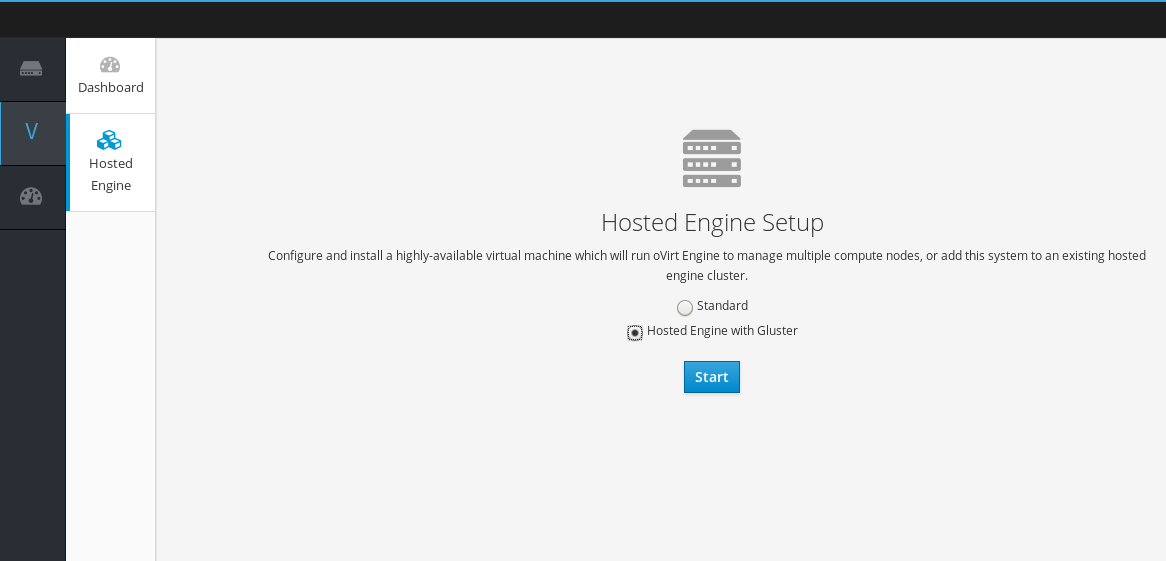Click blank content area below Start button
The height and width of the screenshot is (561, 1166).
pos(711,470)
